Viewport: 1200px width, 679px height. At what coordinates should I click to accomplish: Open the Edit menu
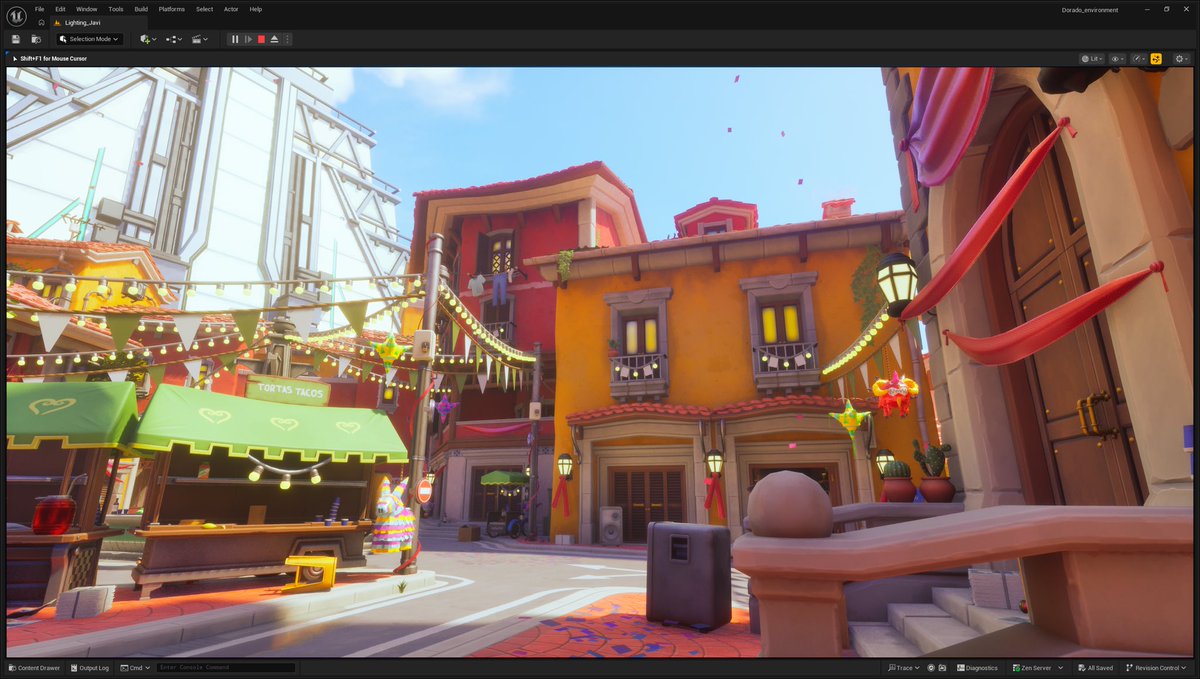60,9
